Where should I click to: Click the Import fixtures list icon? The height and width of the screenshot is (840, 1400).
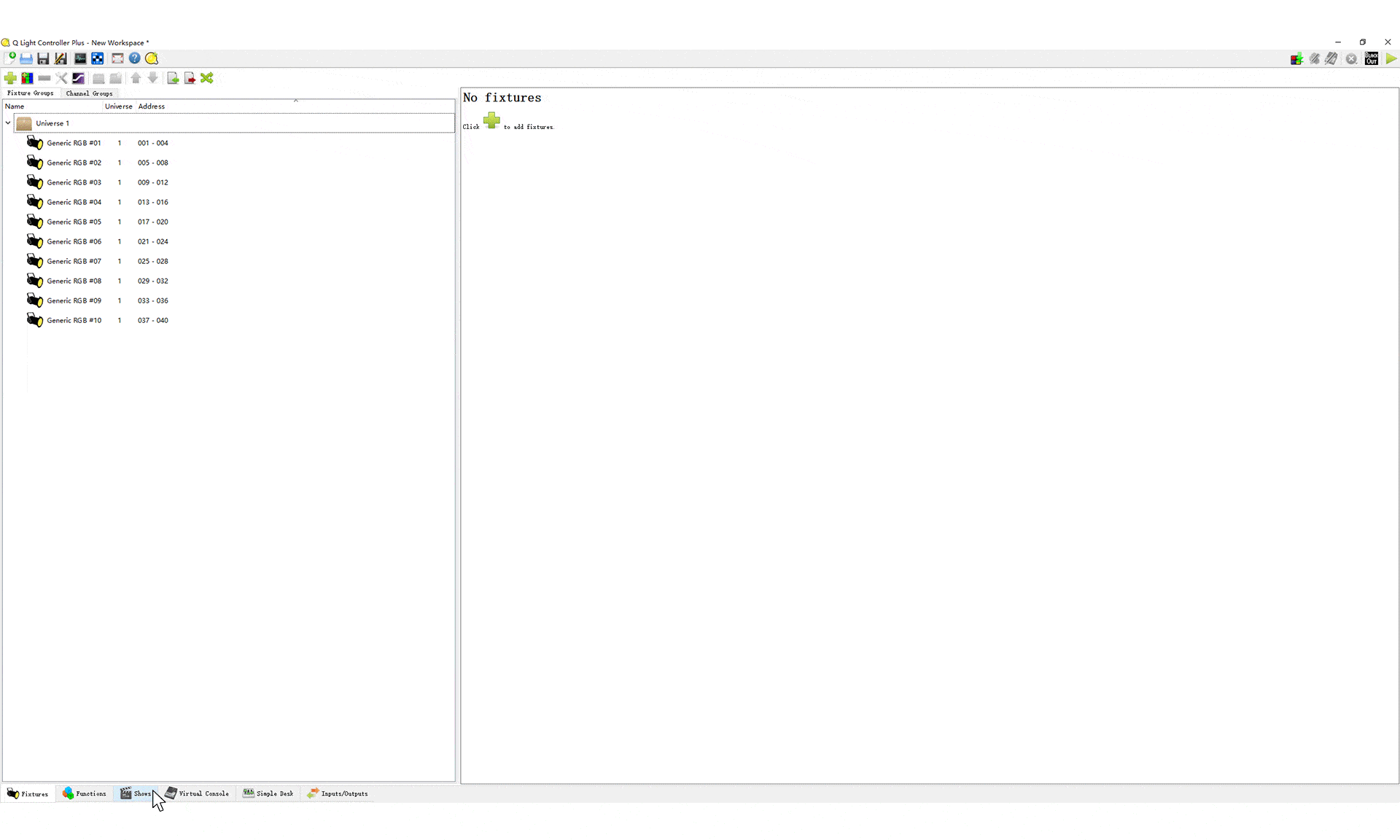[x=173, y=78]
